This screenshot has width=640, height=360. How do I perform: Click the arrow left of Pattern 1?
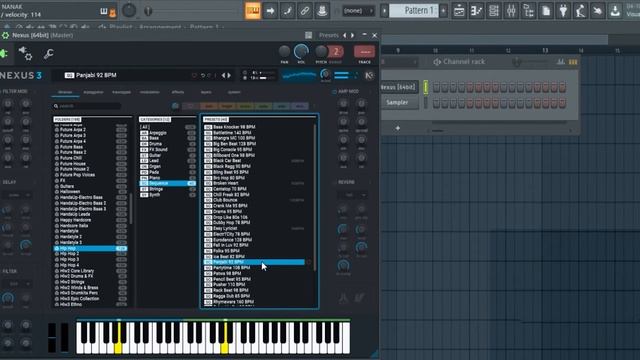coord(384,11)
